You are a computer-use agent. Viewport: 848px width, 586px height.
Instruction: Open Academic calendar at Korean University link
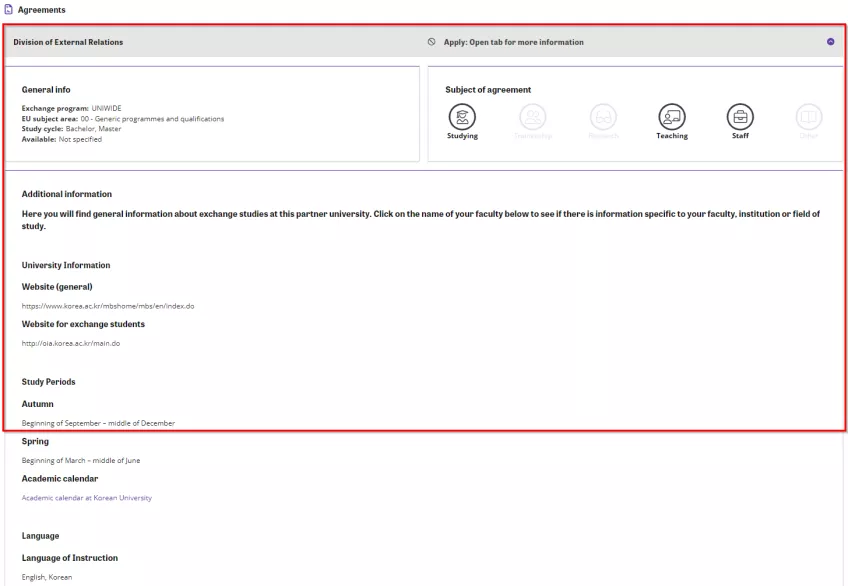tap(87, 498)
